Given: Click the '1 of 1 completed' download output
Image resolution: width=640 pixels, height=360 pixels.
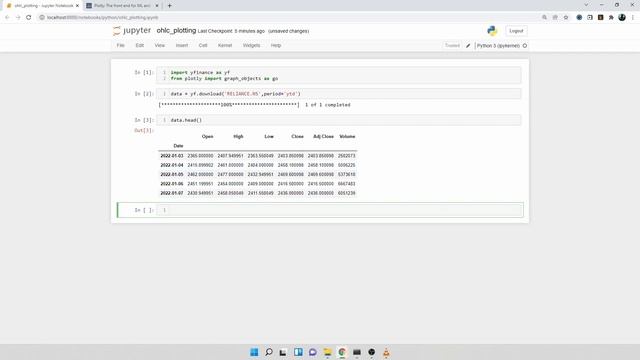Looking at the screenshot, I should point(328,105).
